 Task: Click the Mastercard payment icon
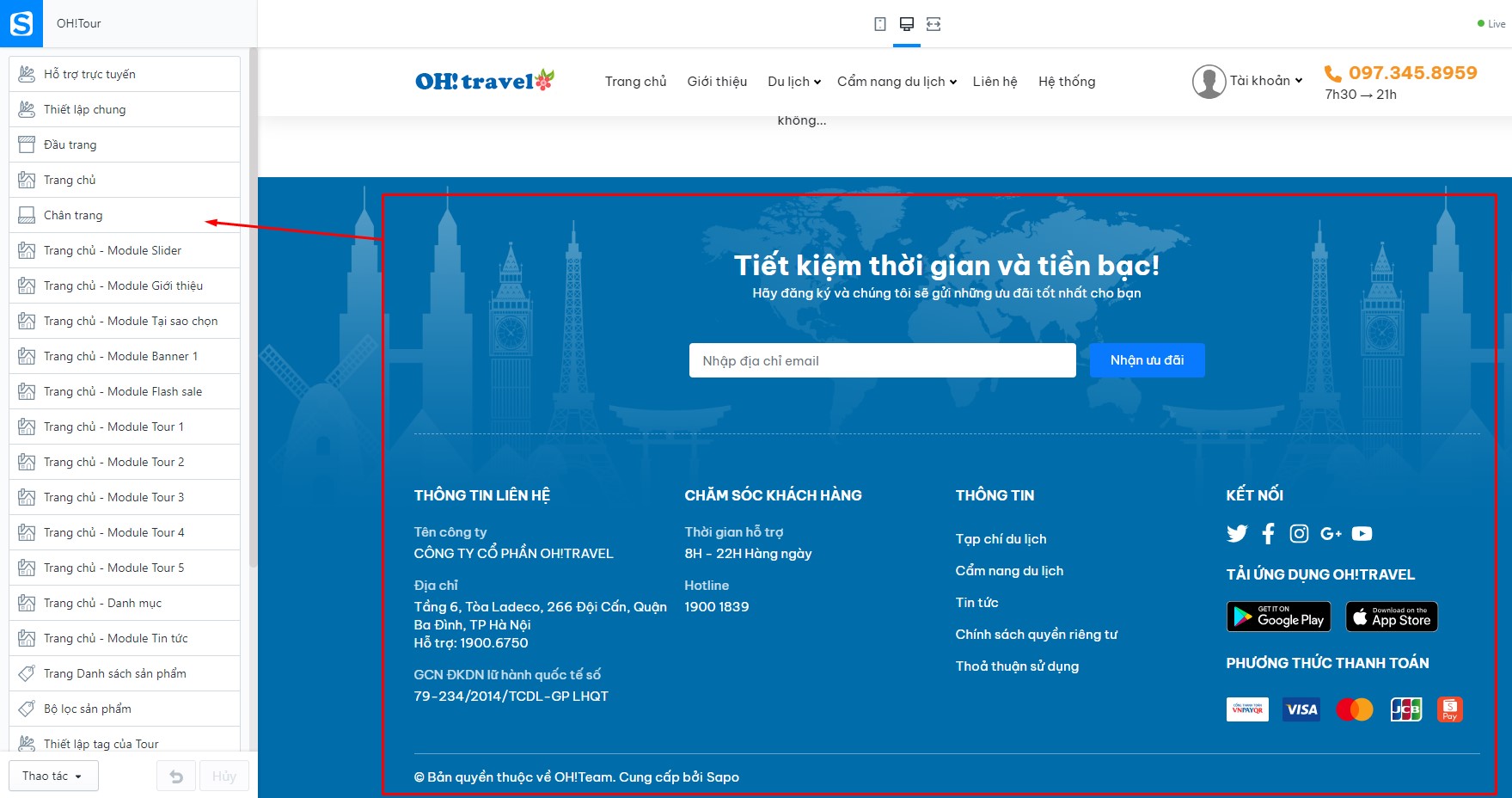point(1355,709)
